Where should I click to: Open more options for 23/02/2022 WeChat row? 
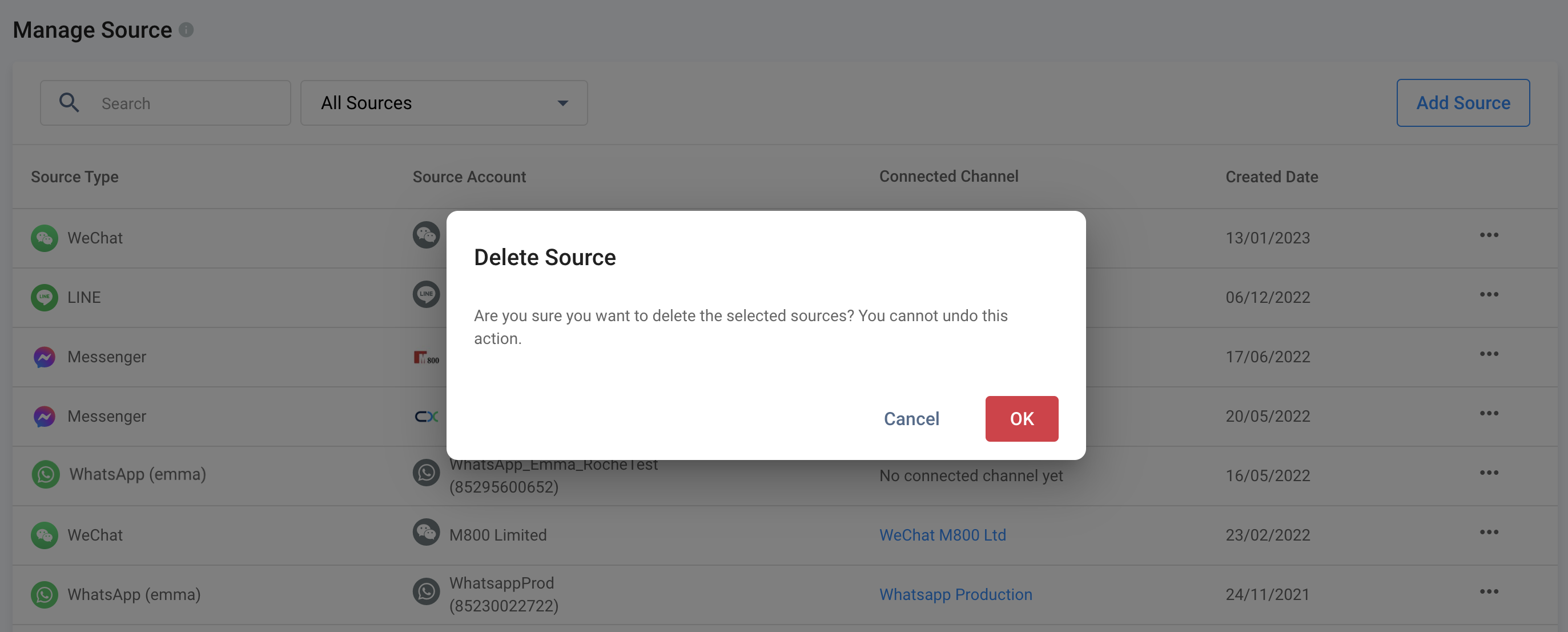[1488, 532]
